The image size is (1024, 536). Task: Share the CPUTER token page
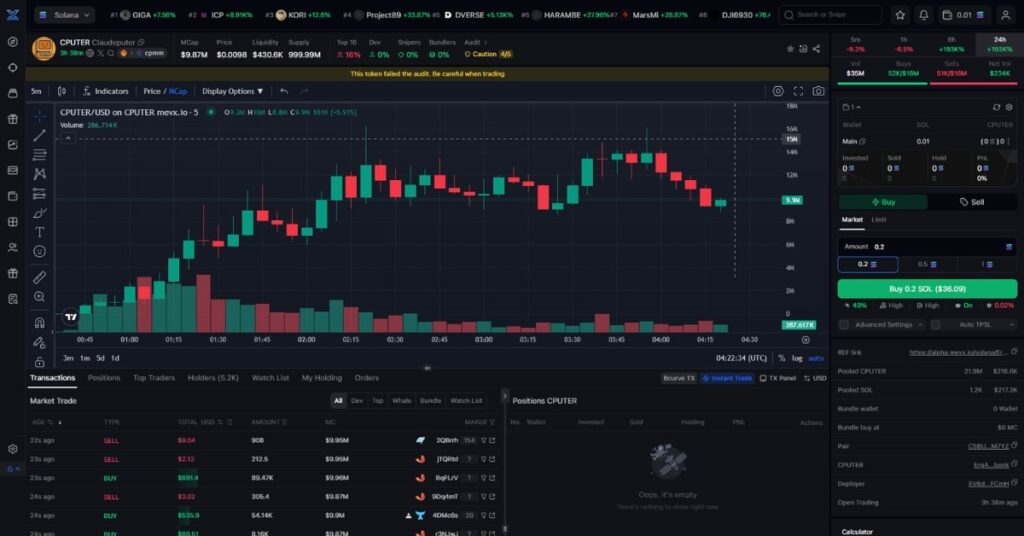[x=816, y=49]
